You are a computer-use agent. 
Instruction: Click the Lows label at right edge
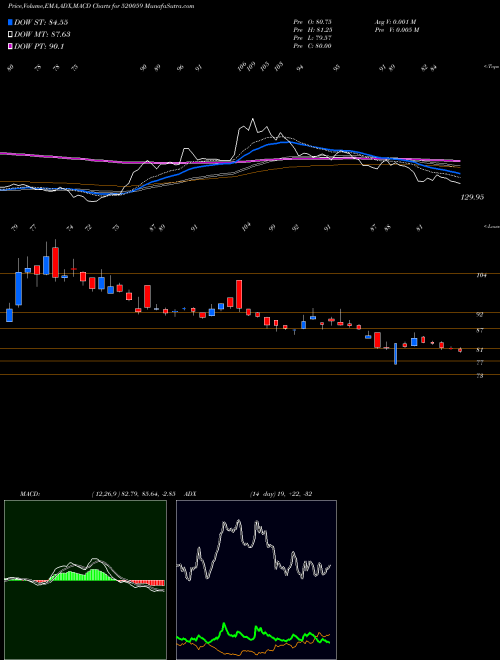(x=491, y=226)
